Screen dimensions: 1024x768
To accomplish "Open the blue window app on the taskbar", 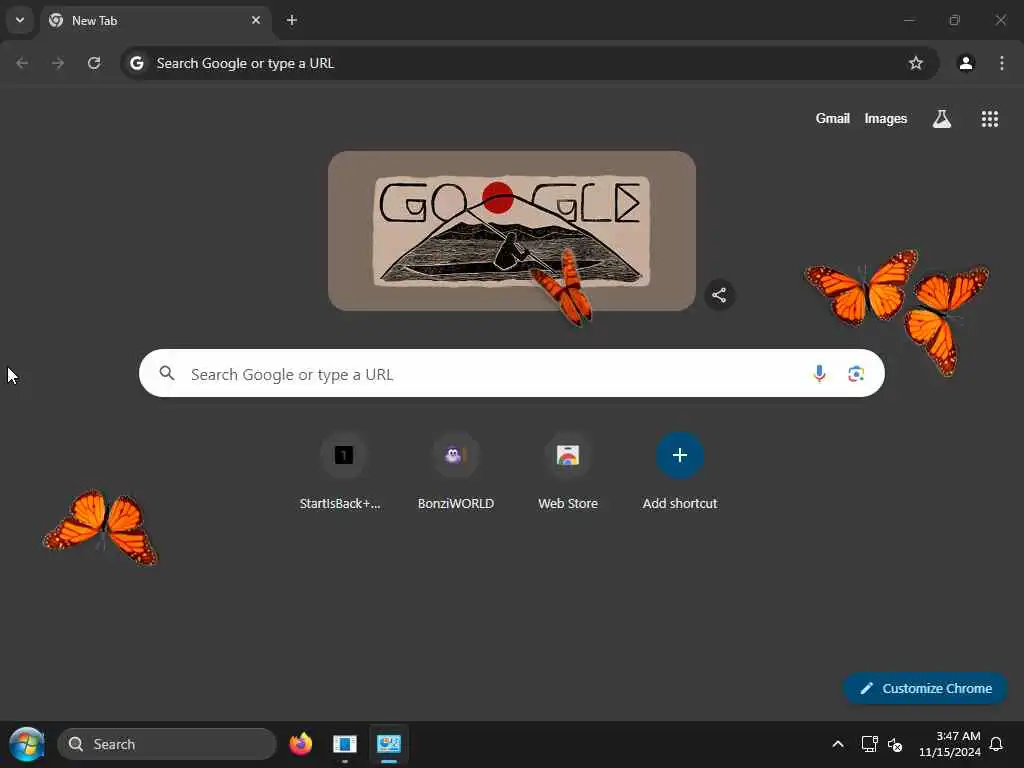I will click(x=345, y=744).
